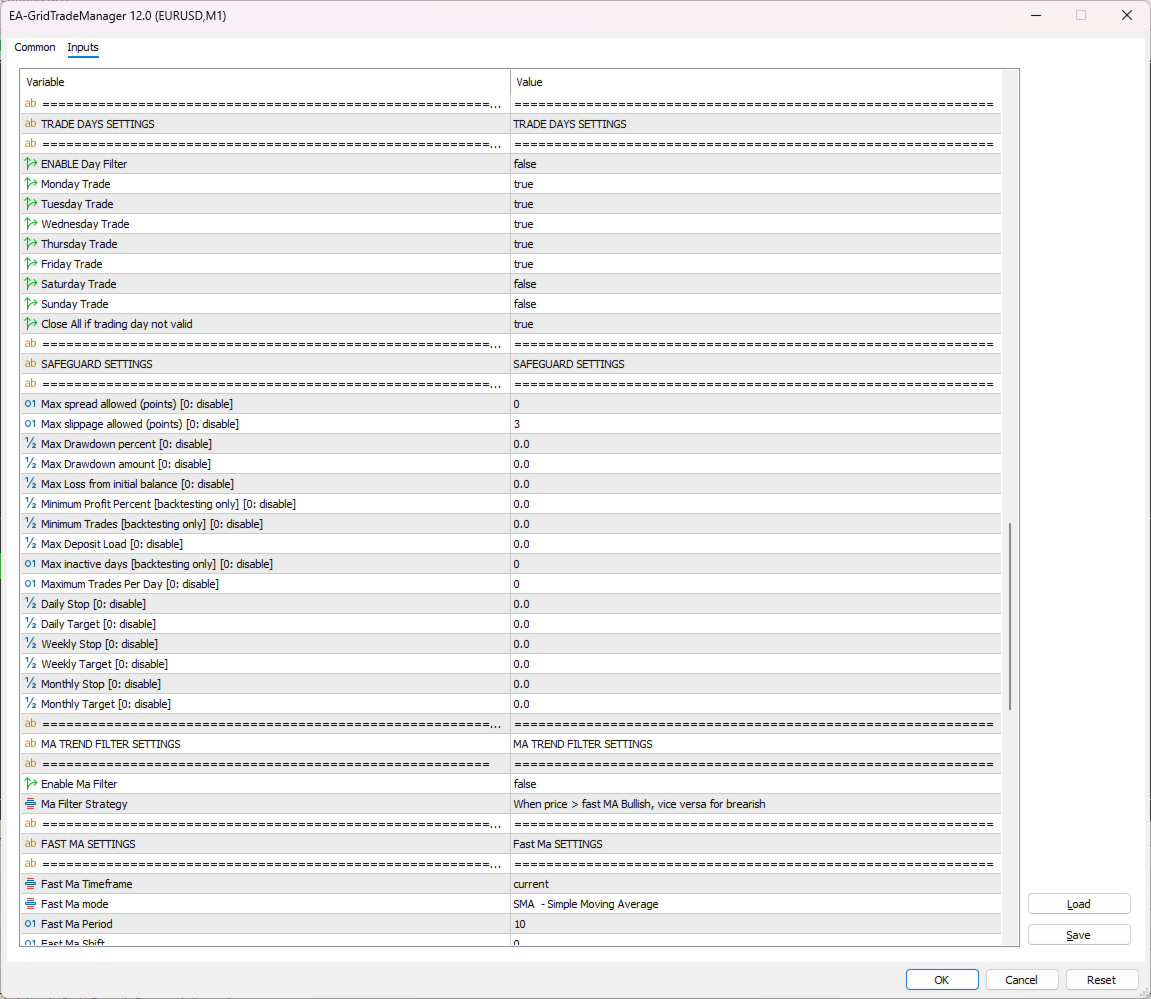This screenshot has height=999, width=1151.
Task: Click the enum icon beside Fast Ma Timeframe
Action: (30, 884)
